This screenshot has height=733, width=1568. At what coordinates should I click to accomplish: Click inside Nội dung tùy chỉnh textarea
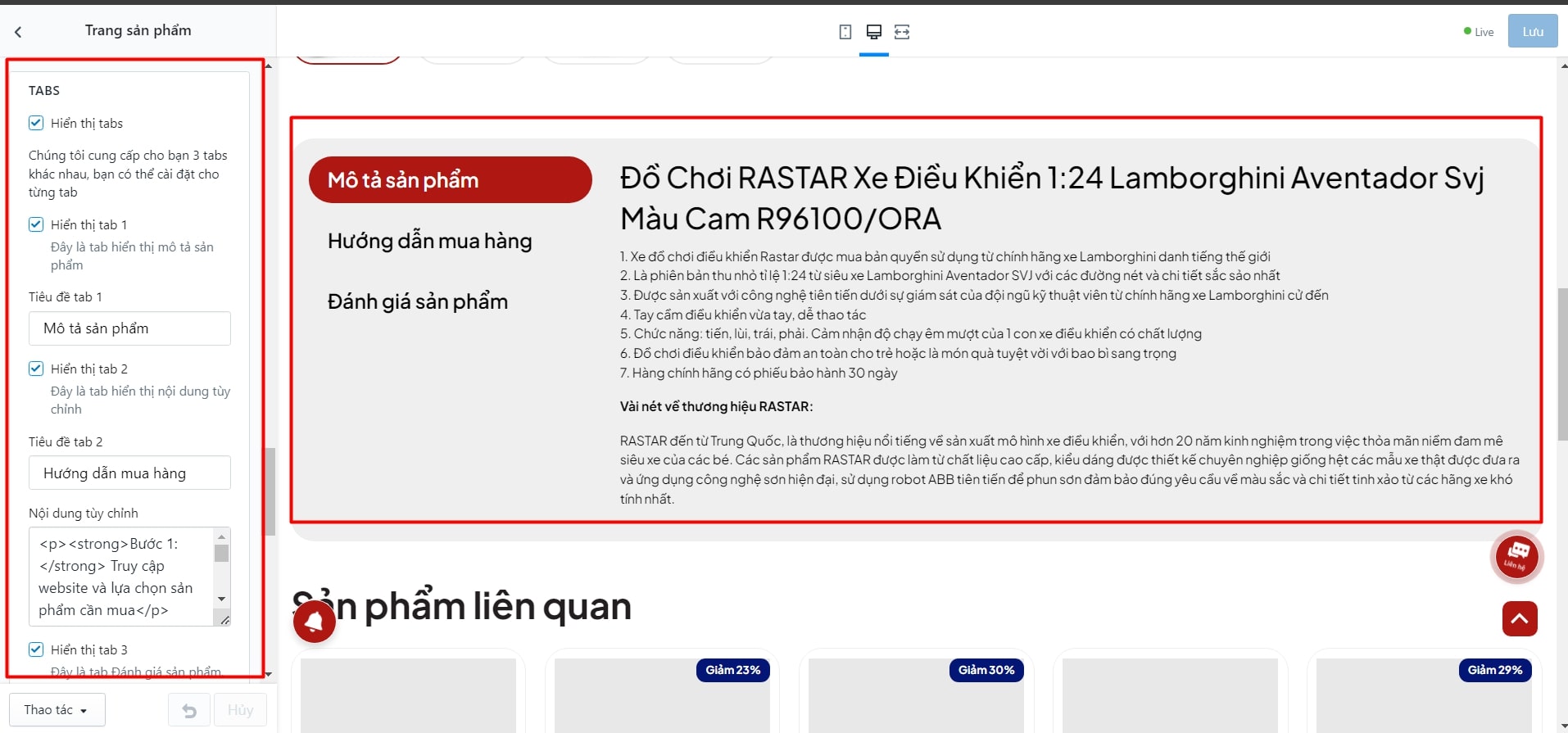point(121,577)
